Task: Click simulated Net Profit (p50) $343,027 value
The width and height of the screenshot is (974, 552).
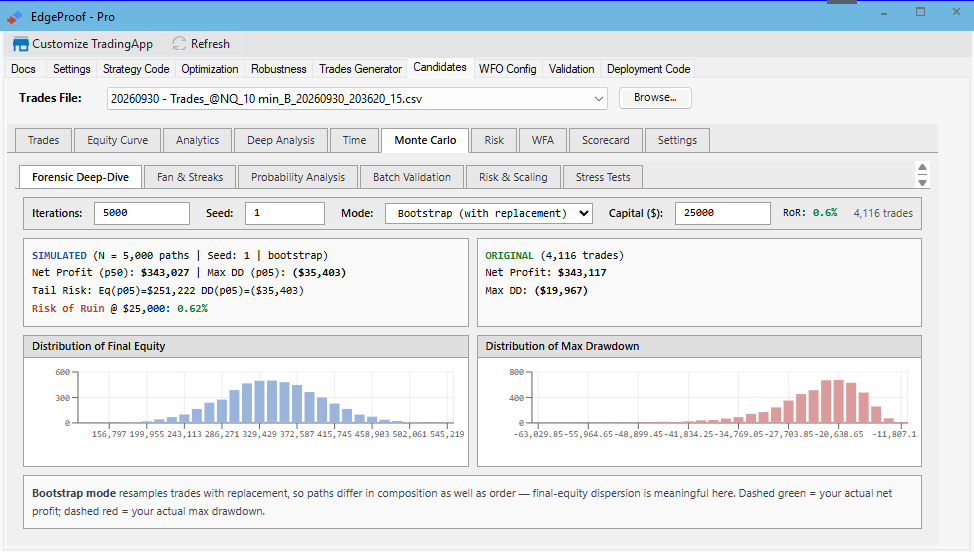Action: (165, 273)
